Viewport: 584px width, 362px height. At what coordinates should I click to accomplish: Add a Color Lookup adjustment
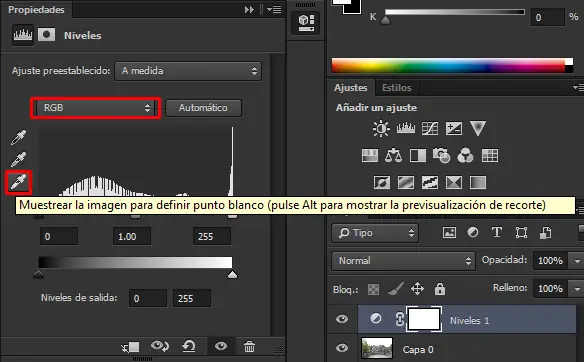[490, 156]
